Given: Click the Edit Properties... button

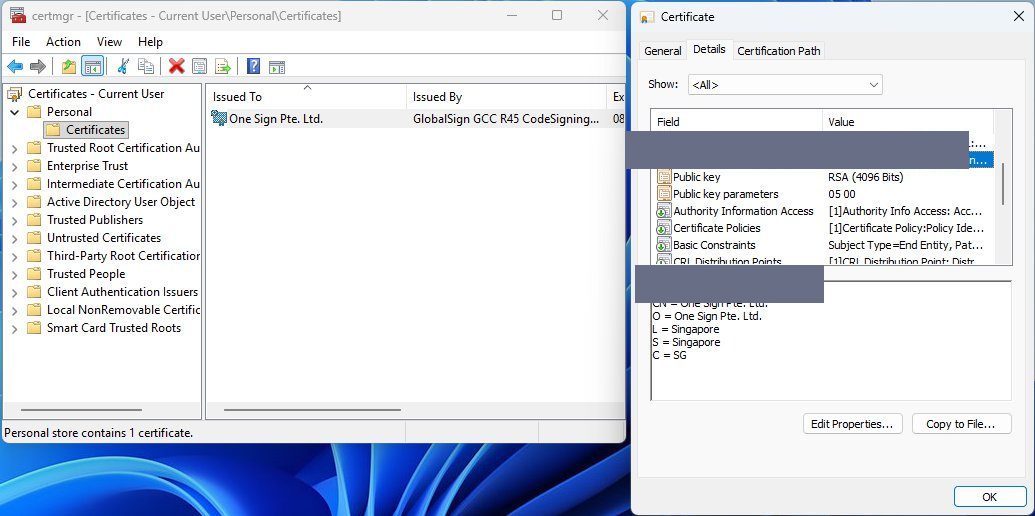Looking at the screenshot, I should pyautogui.click(x=853, y=424).
